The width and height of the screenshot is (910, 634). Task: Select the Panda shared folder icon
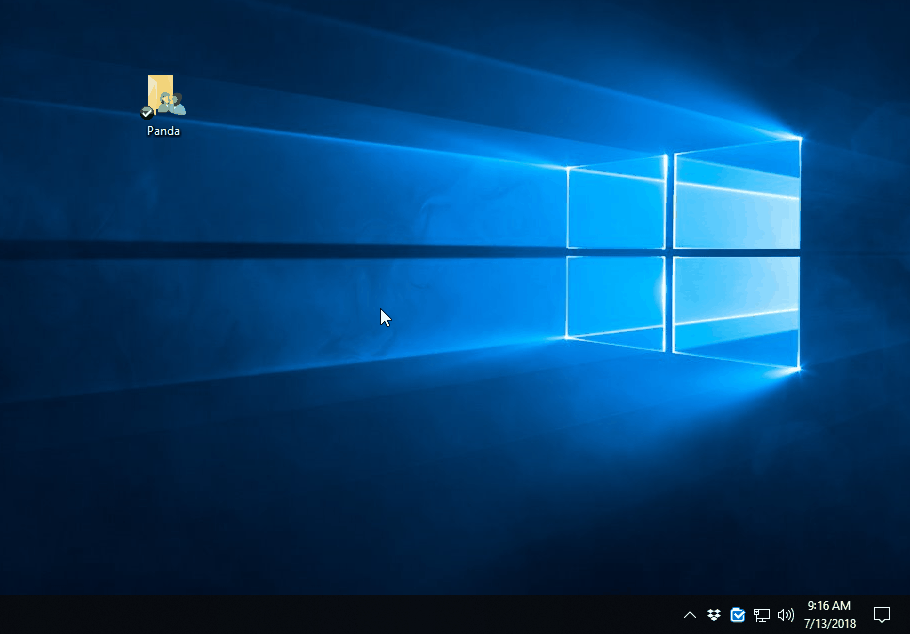tap(163, 96)
